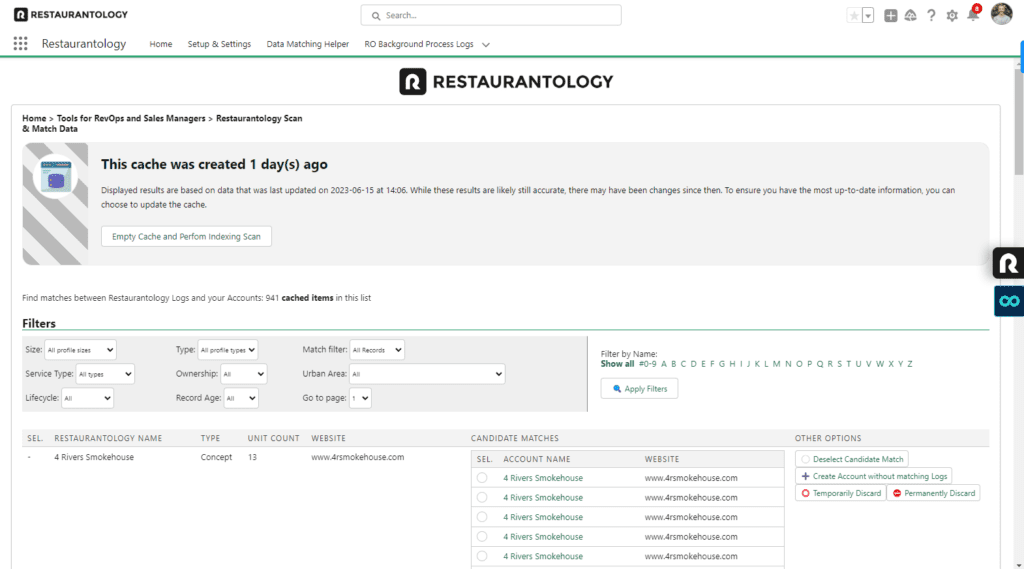Screen dimensions: 1024x569
Task: Open Restaurantology side panel tab
Action: (x=1008, y=263)
